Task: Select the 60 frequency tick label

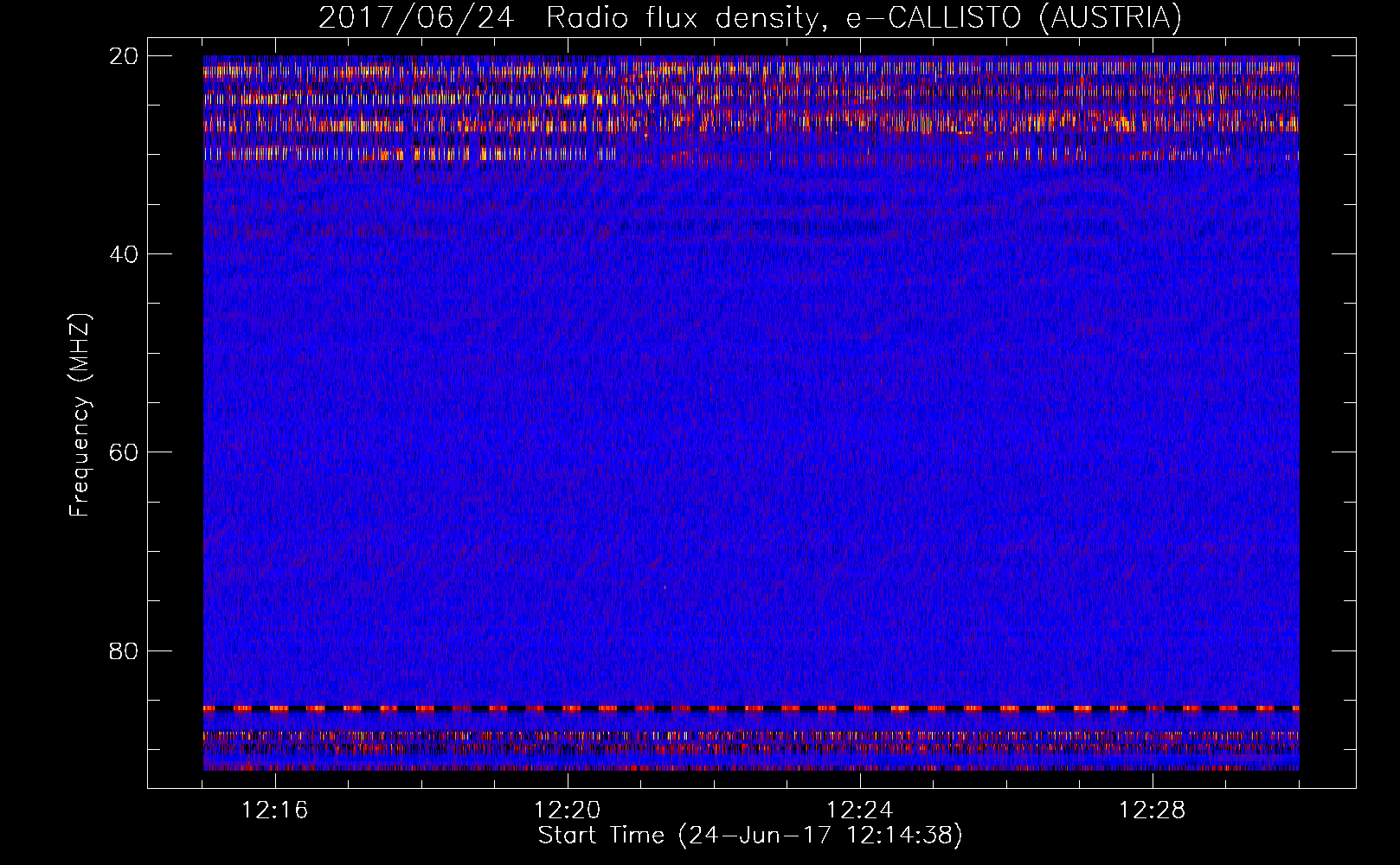Action: [x=125, y=452]
